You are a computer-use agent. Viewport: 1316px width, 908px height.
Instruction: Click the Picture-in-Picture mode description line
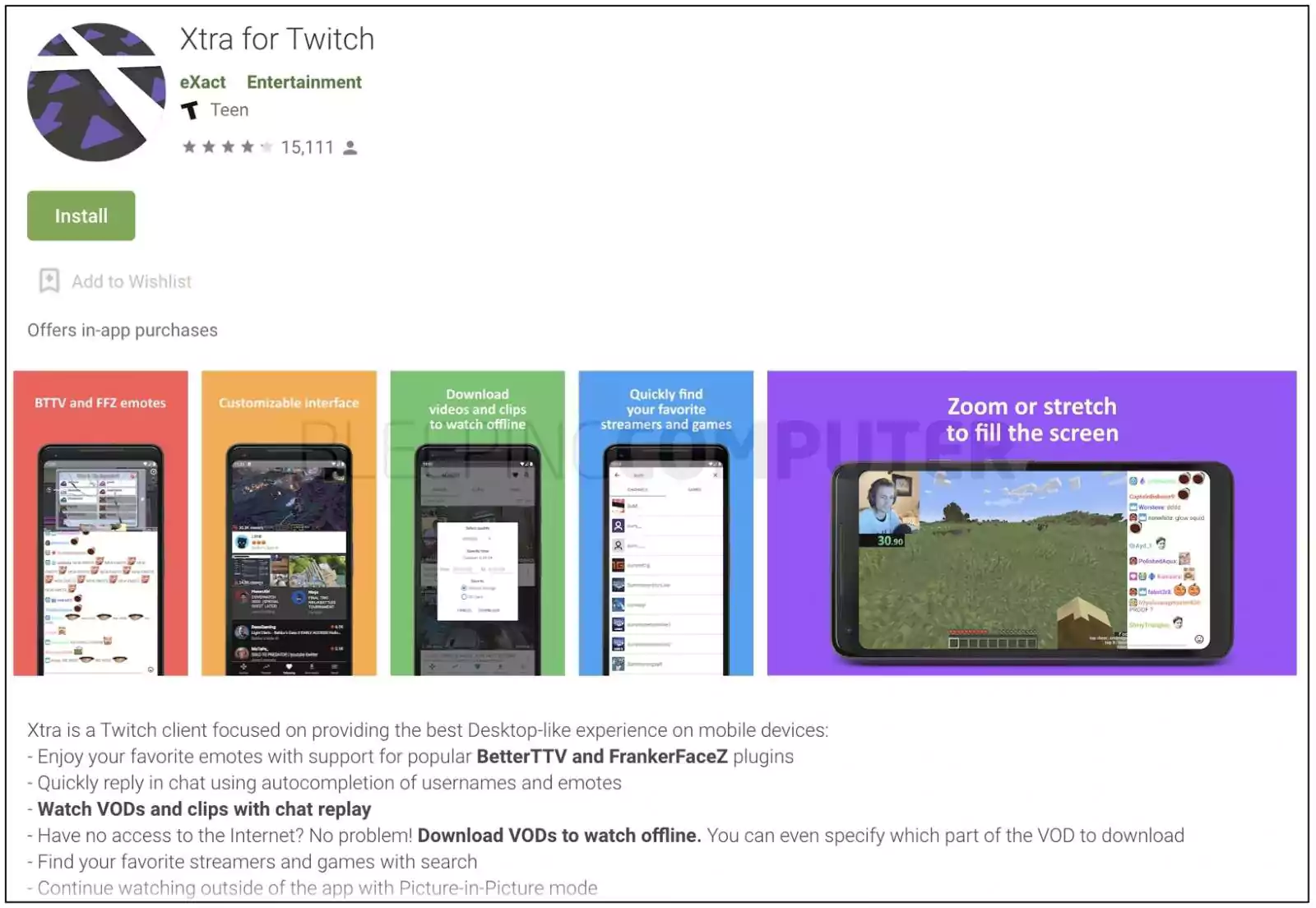(313, 888)
